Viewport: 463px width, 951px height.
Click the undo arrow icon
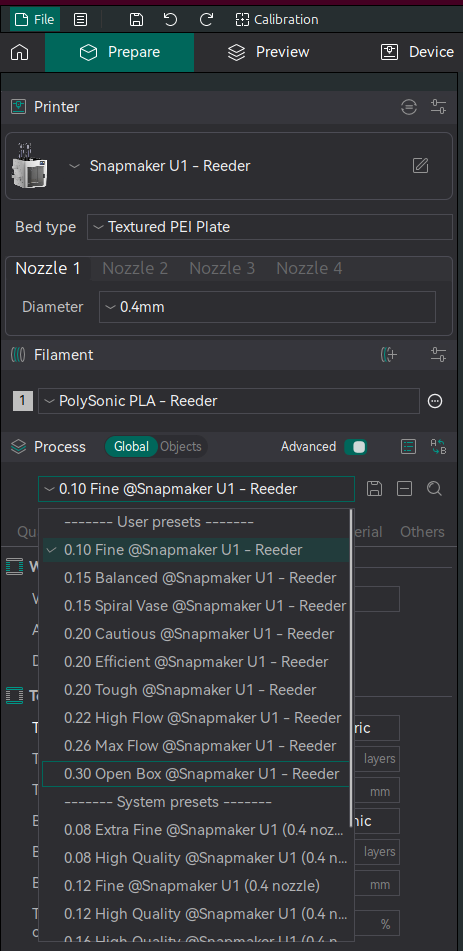click(171, 19)
